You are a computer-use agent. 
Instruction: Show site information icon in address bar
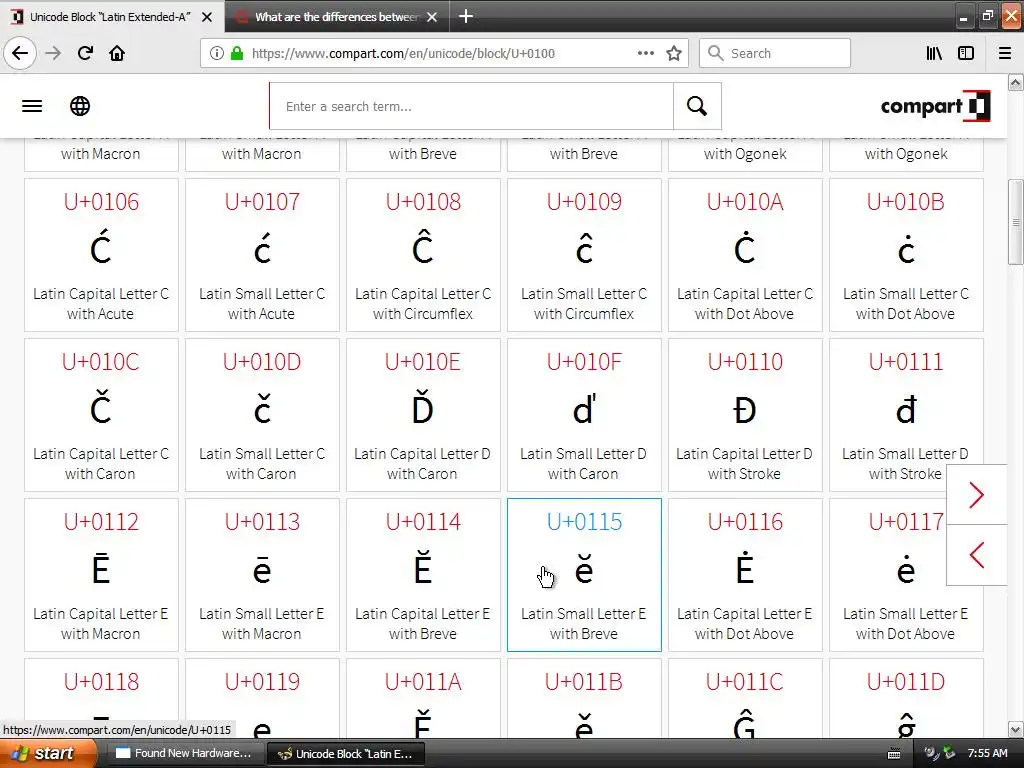[x=216, y=53]
